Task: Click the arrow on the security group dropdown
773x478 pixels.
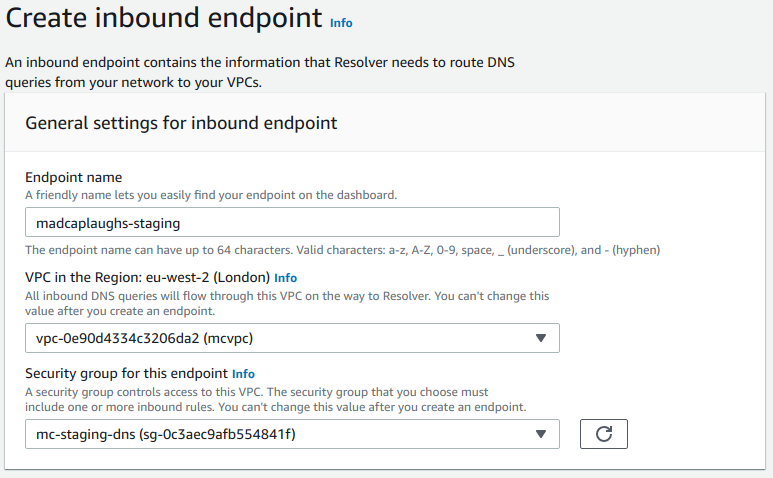Action: (541, 434)
